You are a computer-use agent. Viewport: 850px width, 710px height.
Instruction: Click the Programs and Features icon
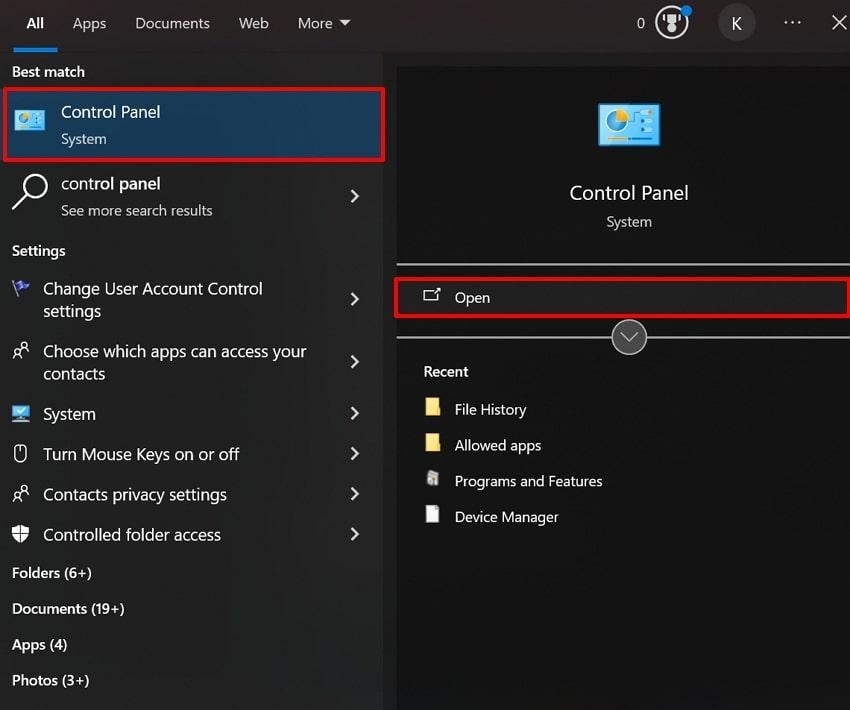click(x=433, y=480)
